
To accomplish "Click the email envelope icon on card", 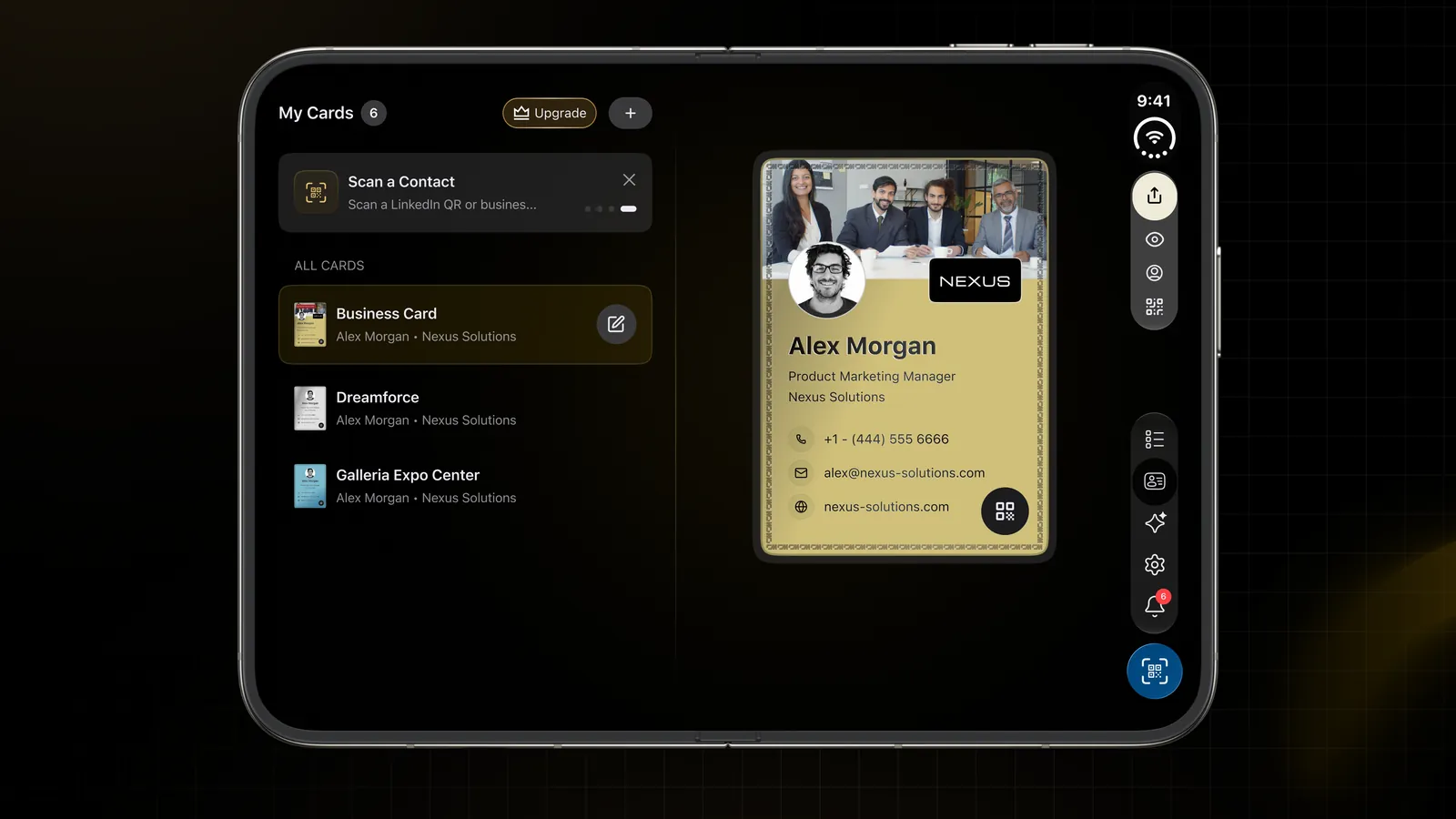I will click(801, 473).
